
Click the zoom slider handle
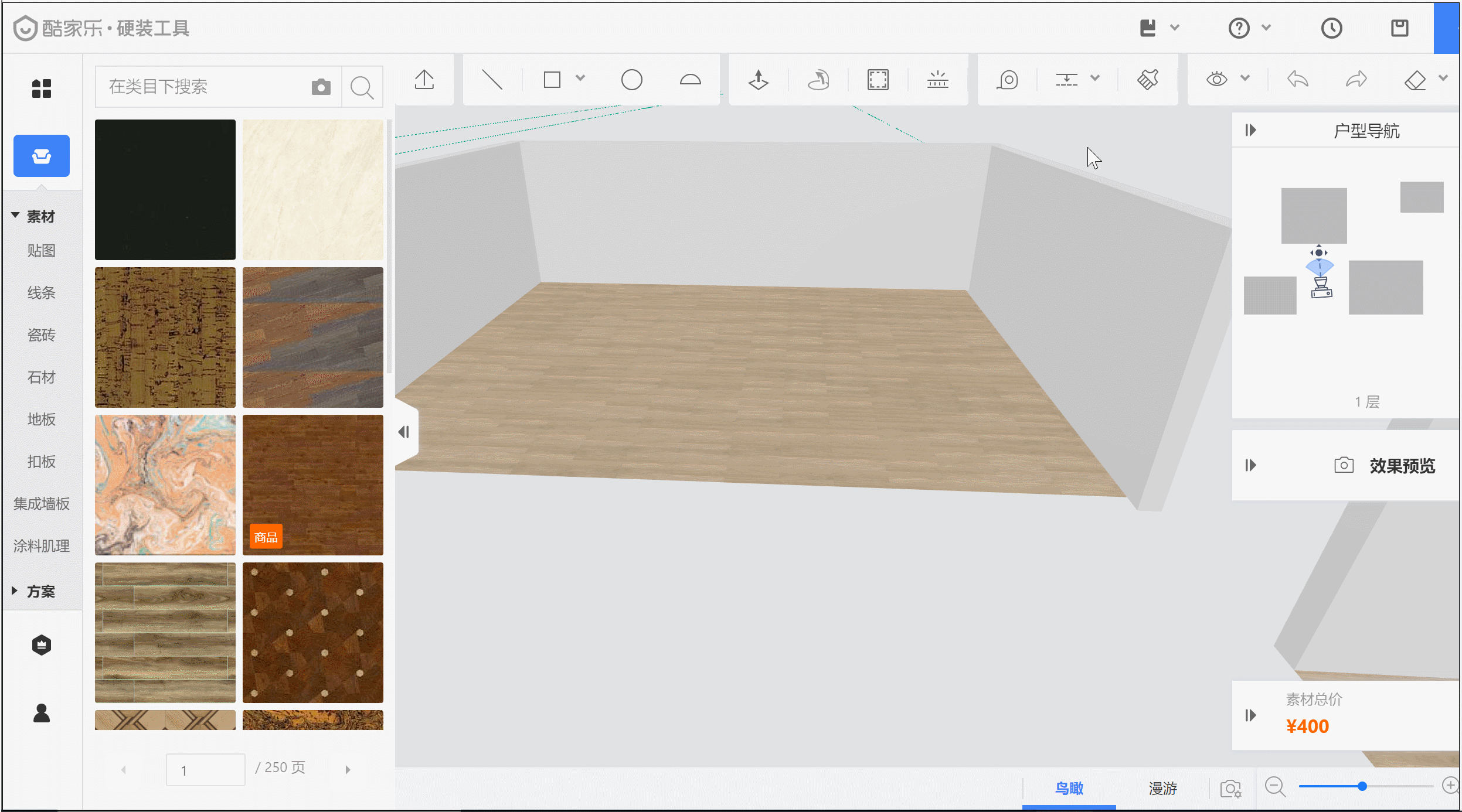click(1362, 786)
